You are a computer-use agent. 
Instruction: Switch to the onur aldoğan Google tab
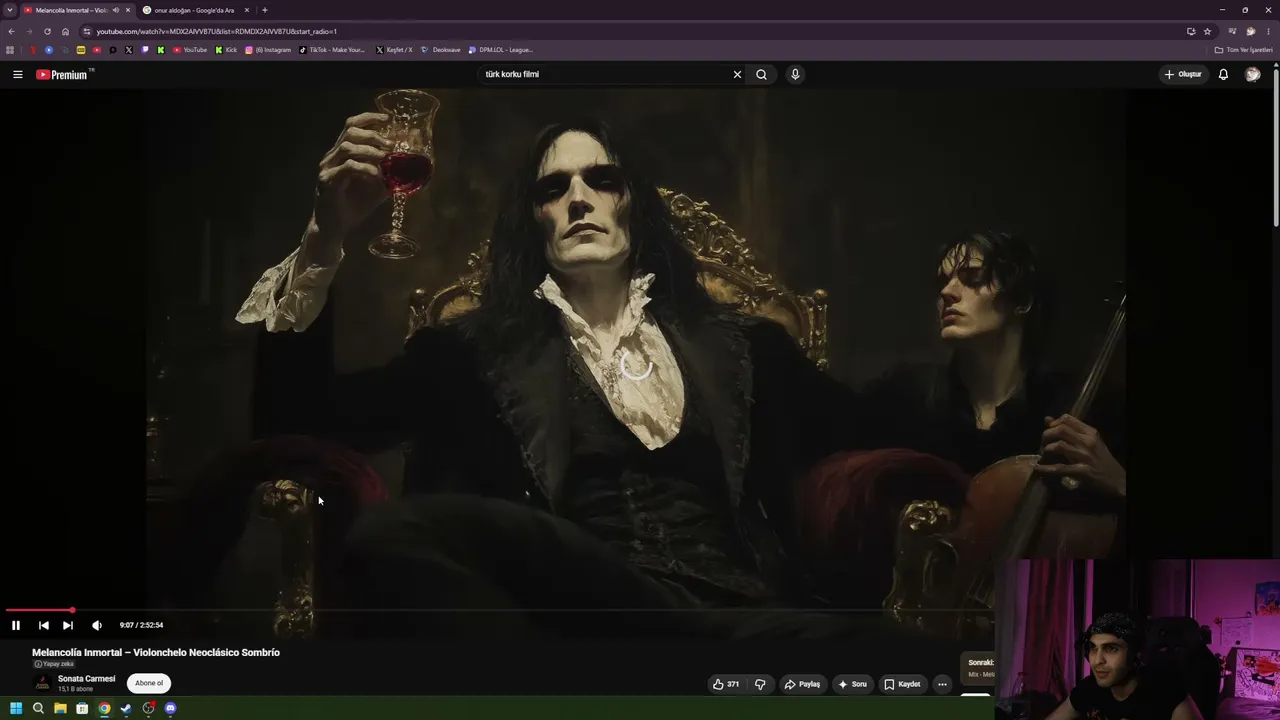[x=195, y=10]
